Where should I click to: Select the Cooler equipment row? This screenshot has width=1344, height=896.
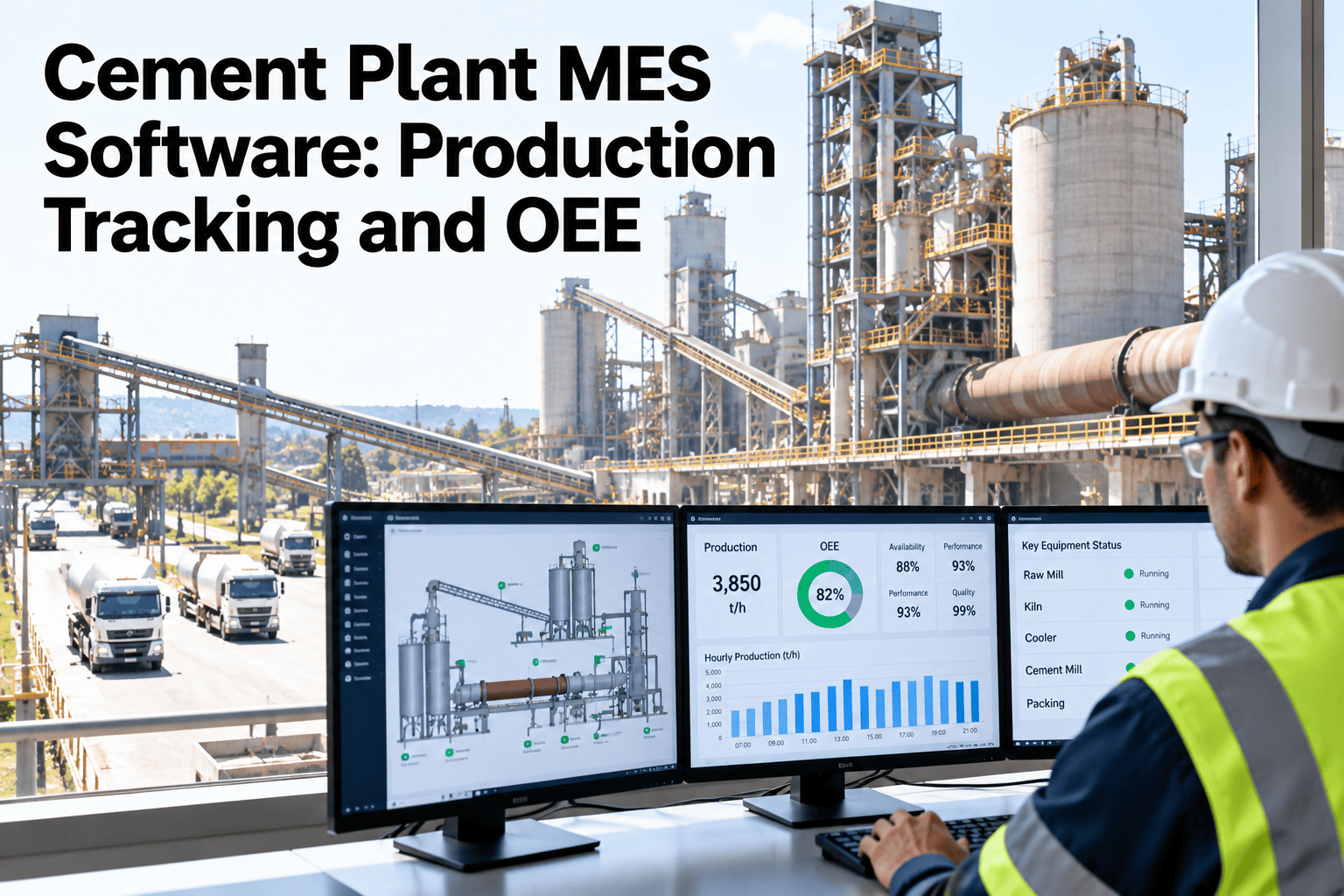pyautogui.click(x=1105, y=637)
